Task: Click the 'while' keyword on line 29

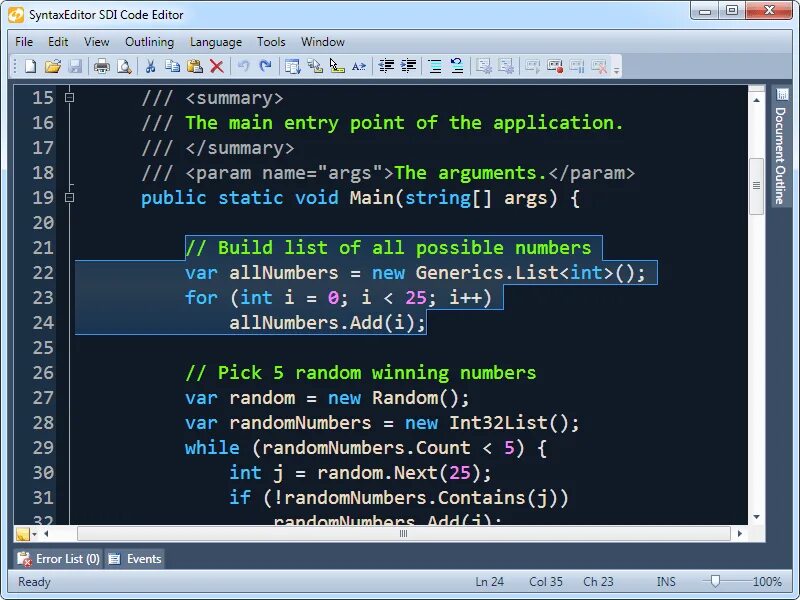Action: [212, 447]
